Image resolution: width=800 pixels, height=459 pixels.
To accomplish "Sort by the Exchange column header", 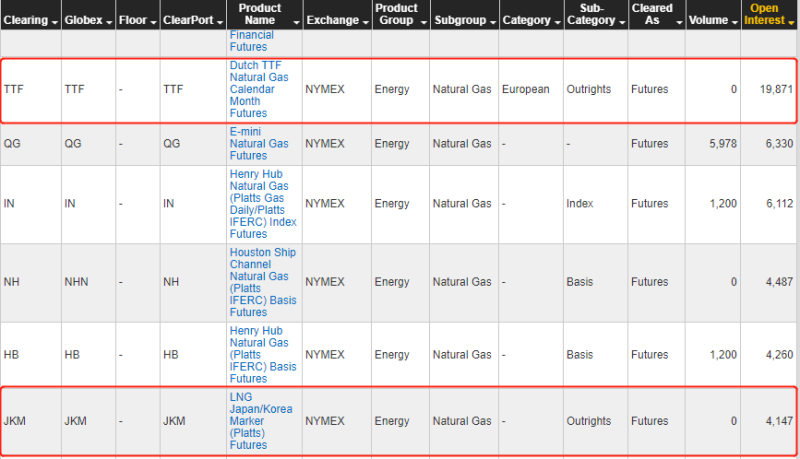I will click(337, 20).
